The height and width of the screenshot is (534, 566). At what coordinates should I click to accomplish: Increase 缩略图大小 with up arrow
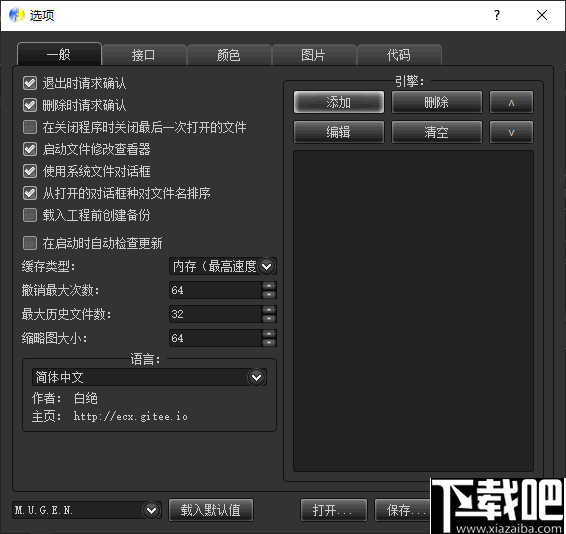[269, 334]
